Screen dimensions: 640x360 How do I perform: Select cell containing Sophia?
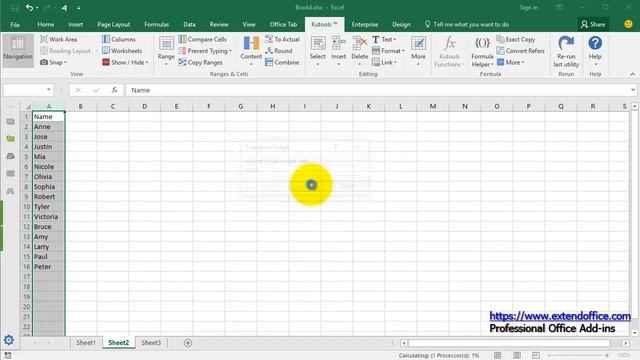(49, 187)
